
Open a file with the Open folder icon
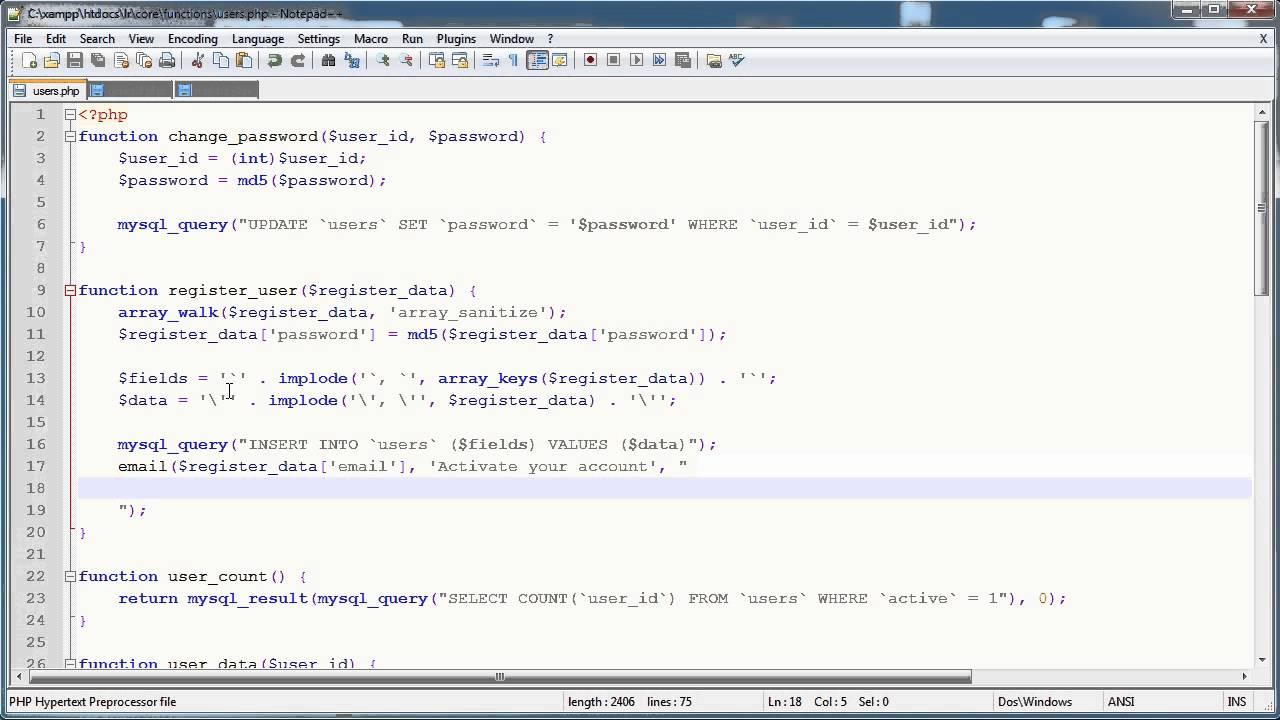point(52,60)
